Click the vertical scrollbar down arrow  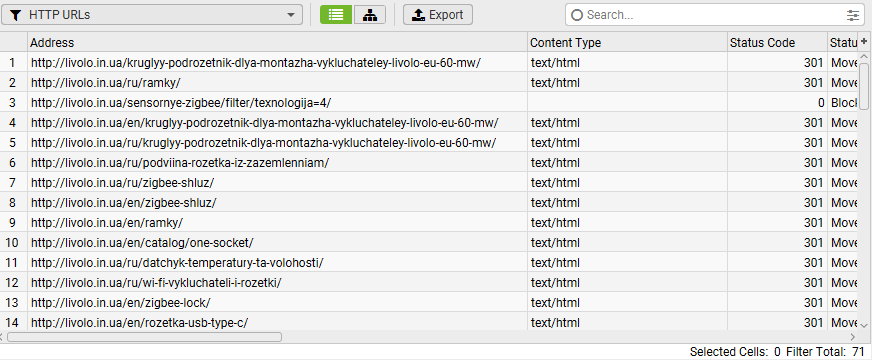click(x=864, y=325)
